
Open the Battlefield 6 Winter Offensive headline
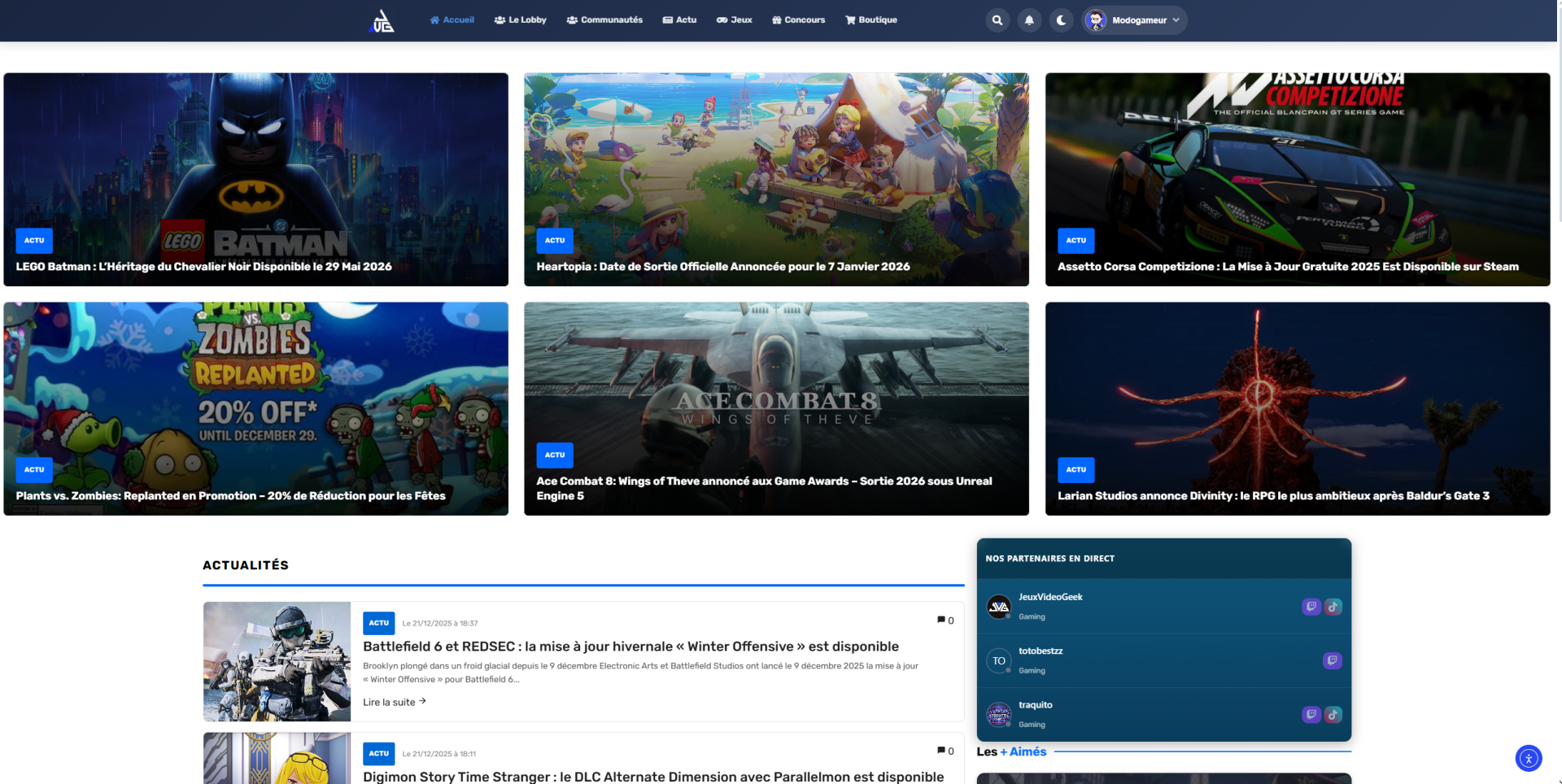point(630,647)
